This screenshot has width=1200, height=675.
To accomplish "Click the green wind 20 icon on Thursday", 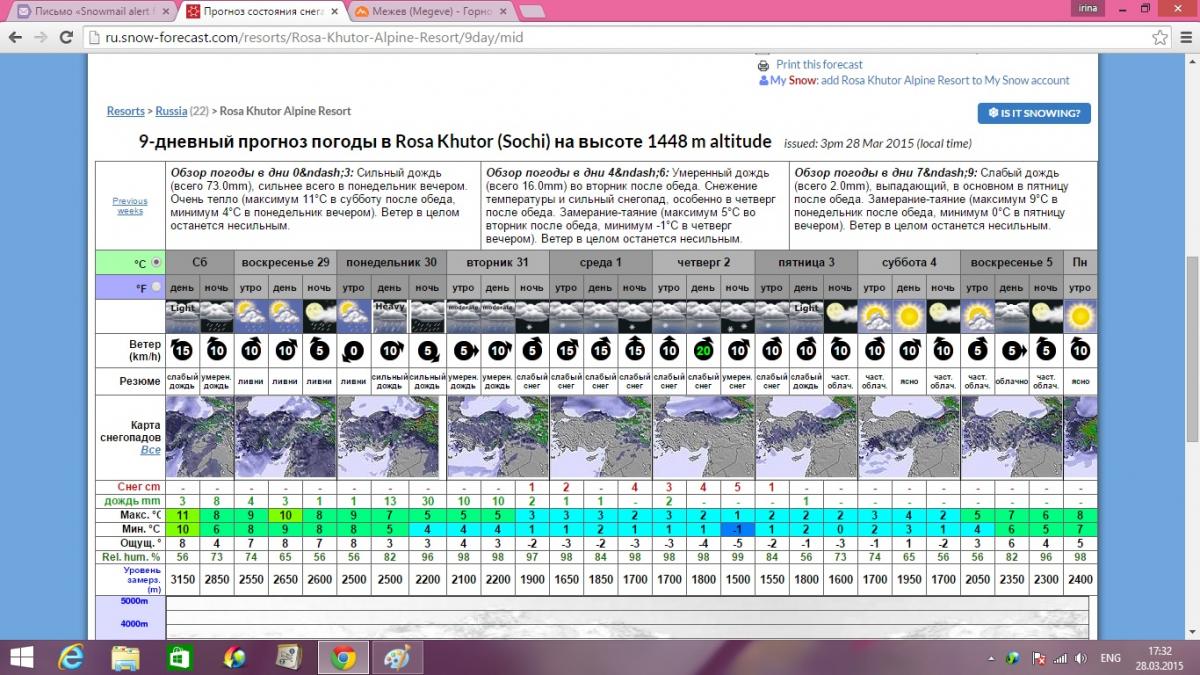I will point(703,350).
